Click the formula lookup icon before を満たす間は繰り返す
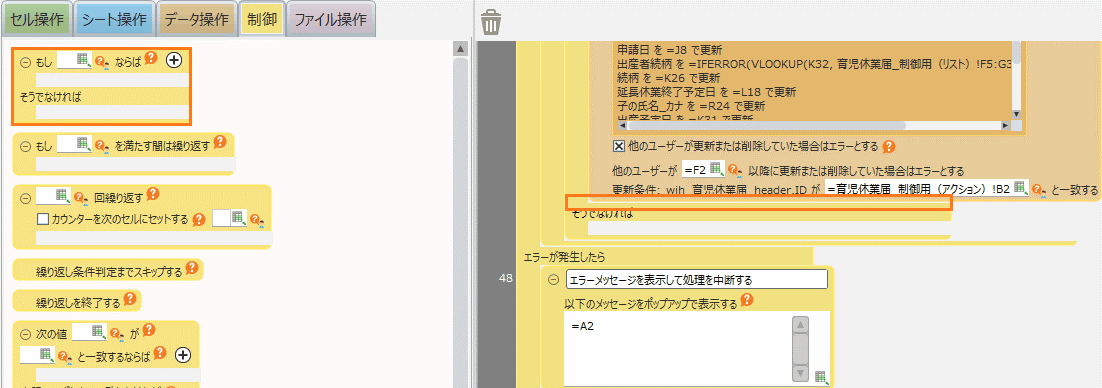Viewport: 1102px width, 388px height. point(103,146)
